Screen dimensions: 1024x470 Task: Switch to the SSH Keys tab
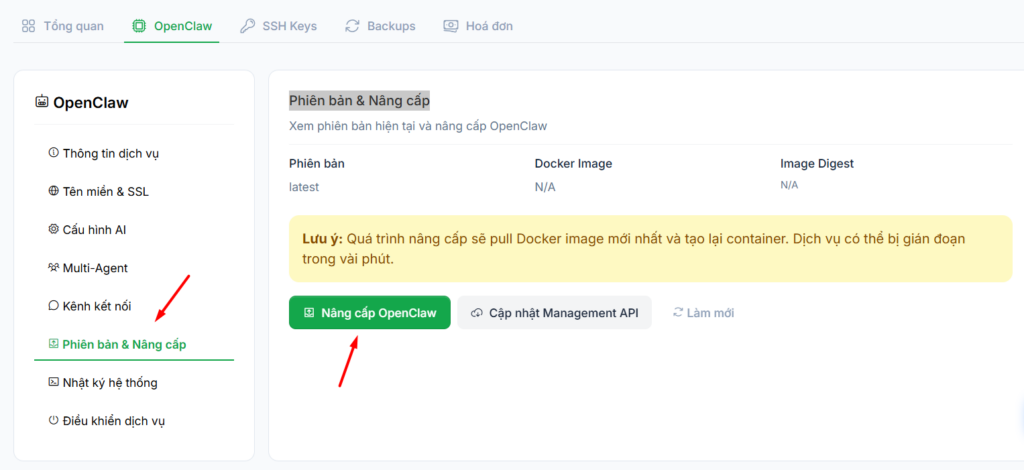pos(279,26)
